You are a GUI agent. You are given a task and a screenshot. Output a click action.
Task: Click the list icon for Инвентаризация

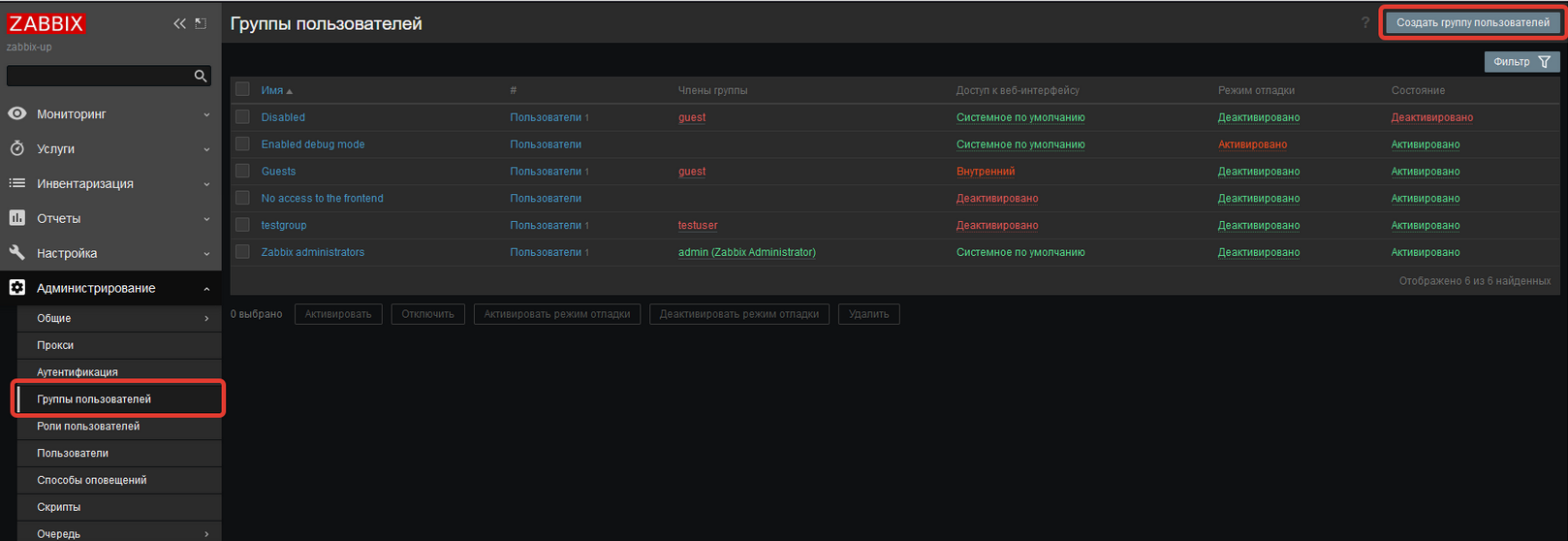tap(17, 183)
